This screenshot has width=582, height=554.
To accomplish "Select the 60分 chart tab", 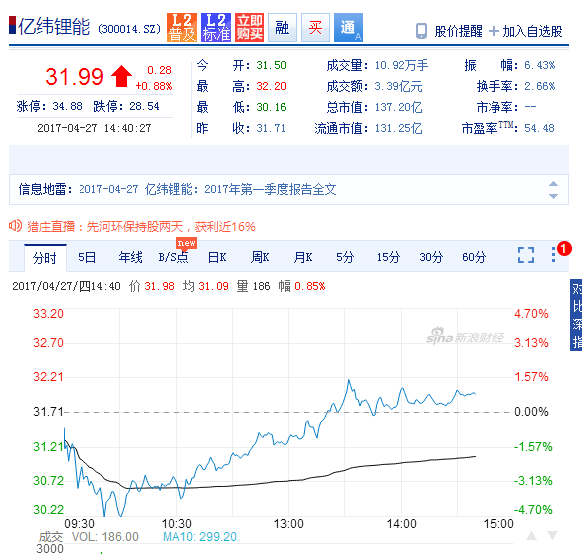I will (474, 257).
